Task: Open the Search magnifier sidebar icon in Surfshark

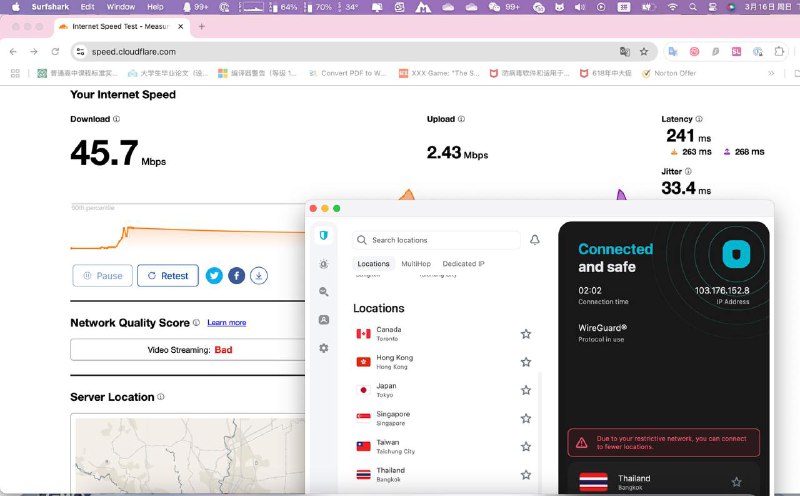Action: point(323,291)
